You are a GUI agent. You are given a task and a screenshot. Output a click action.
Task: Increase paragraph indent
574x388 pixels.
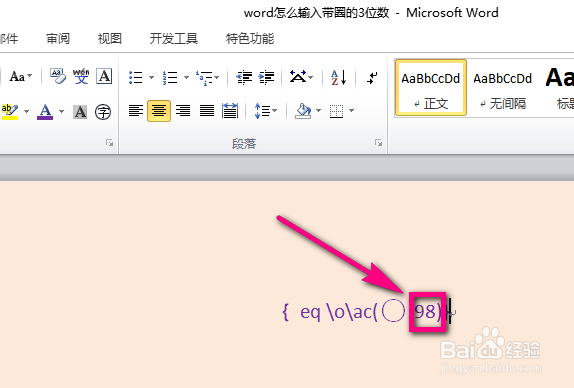(x=266, y=77)
